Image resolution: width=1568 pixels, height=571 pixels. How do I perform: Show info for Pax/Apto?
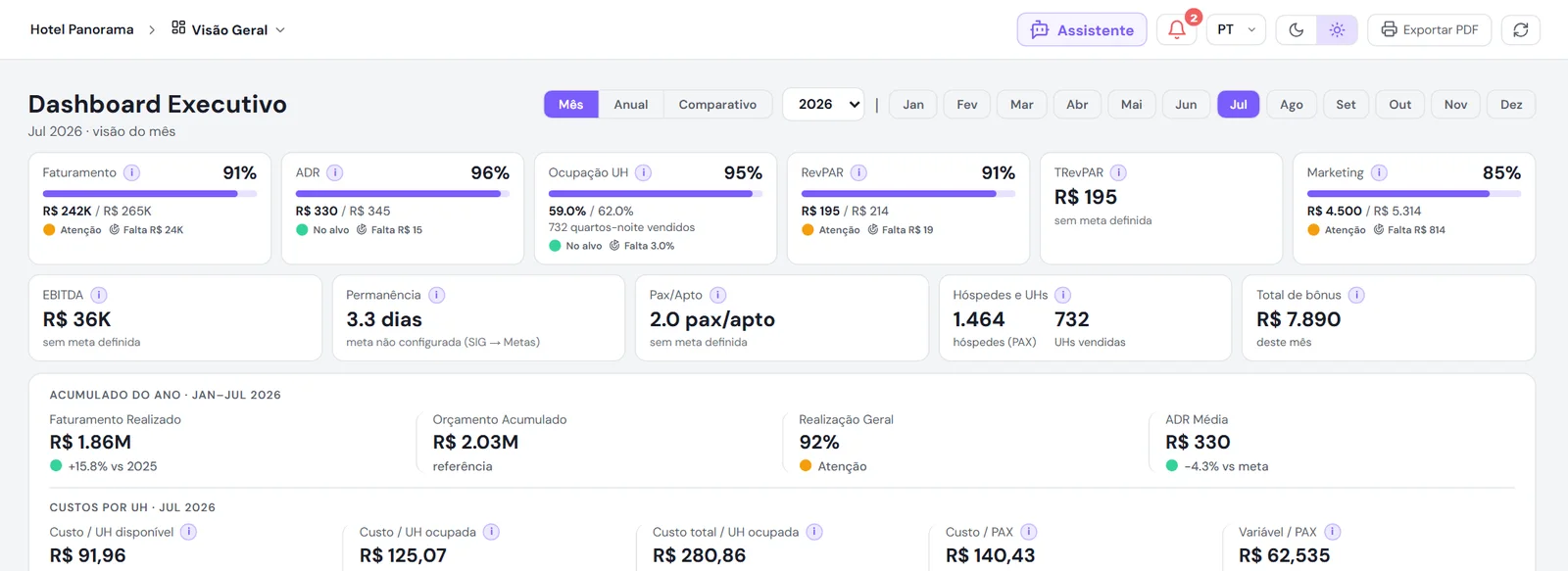[x=717, y=295]
